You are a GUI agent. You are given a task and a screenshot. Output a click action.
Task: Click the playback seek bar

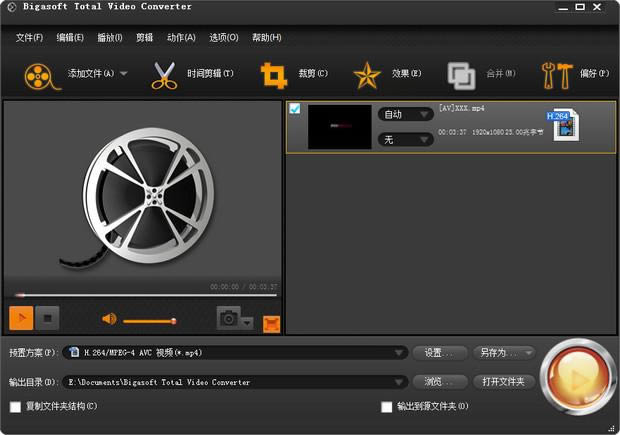click(x=146, y=295)
